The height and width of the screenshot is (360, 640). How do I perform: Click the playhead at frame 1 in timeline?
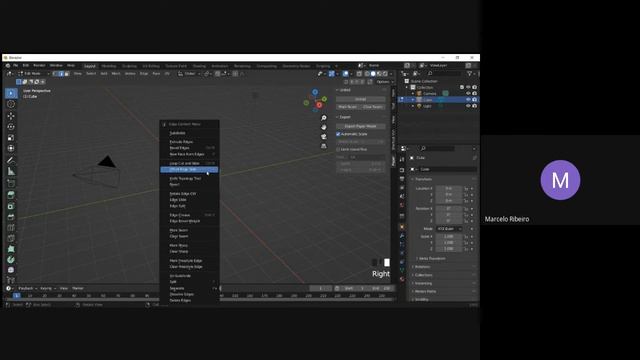point(16,296)
